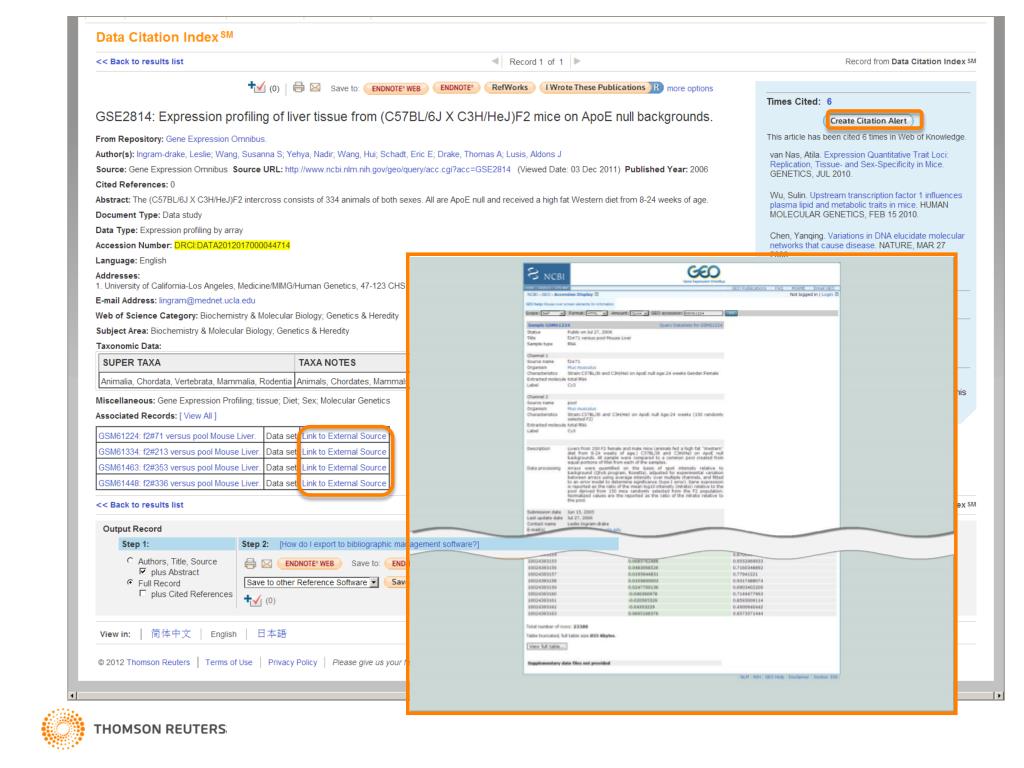Open Gene Expression Omnibus repository link
The height and width of the screenshot is (768, 1024).
tap(216, 139)
